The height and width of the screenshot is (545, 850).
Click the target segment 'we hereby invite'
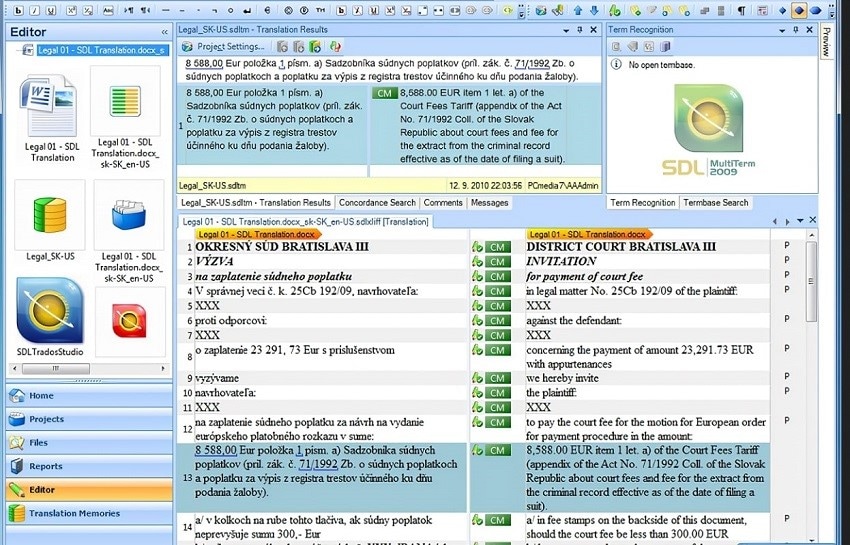562,379
